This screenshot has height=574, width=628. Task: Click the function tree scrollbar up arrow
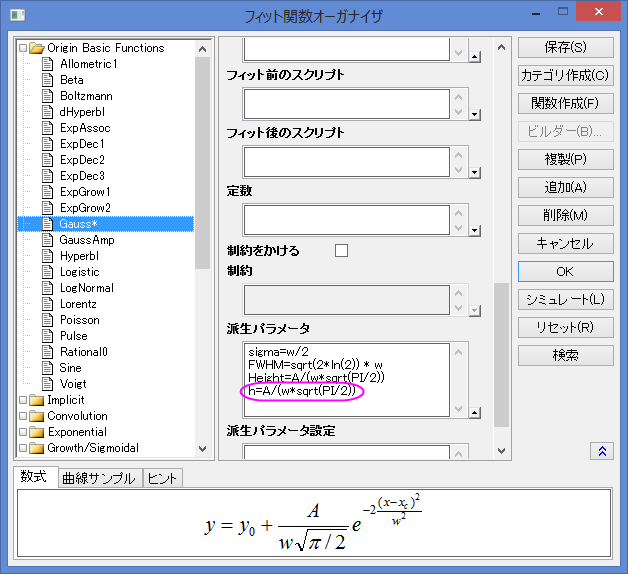pos(203,49)
